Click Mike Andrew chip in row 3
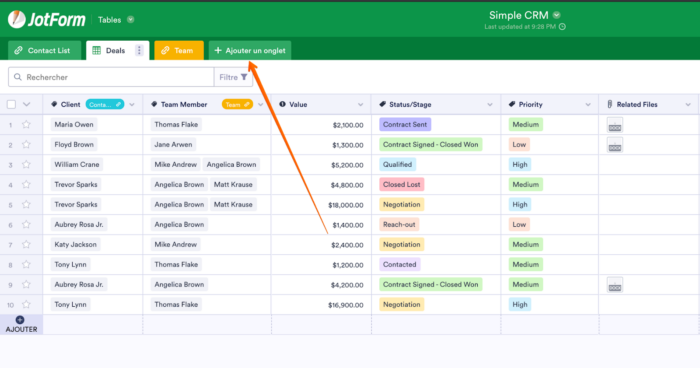Screen dimensions: 700x368 [x=175, y=164]
